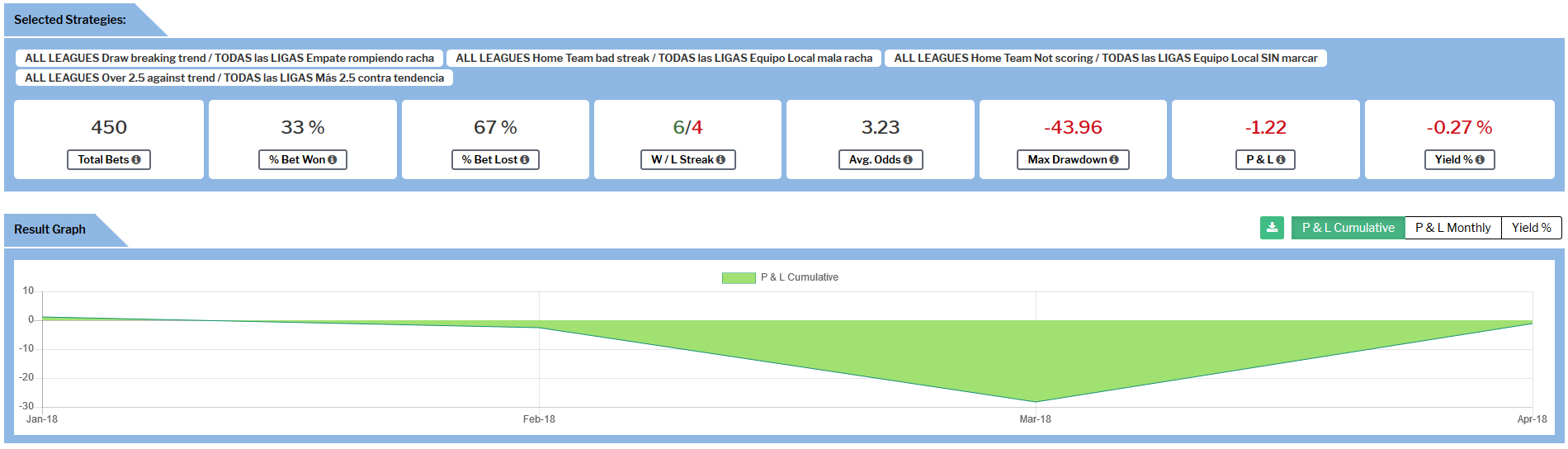Click the info icon beside % Bet Won
The height and width of the screenshot is (449, 1568).
[x=333, y=160]
